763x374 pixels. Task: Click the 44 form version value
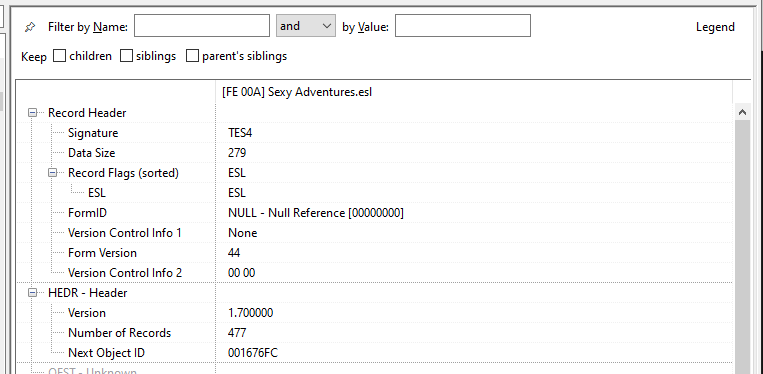[x=234, y=252]
